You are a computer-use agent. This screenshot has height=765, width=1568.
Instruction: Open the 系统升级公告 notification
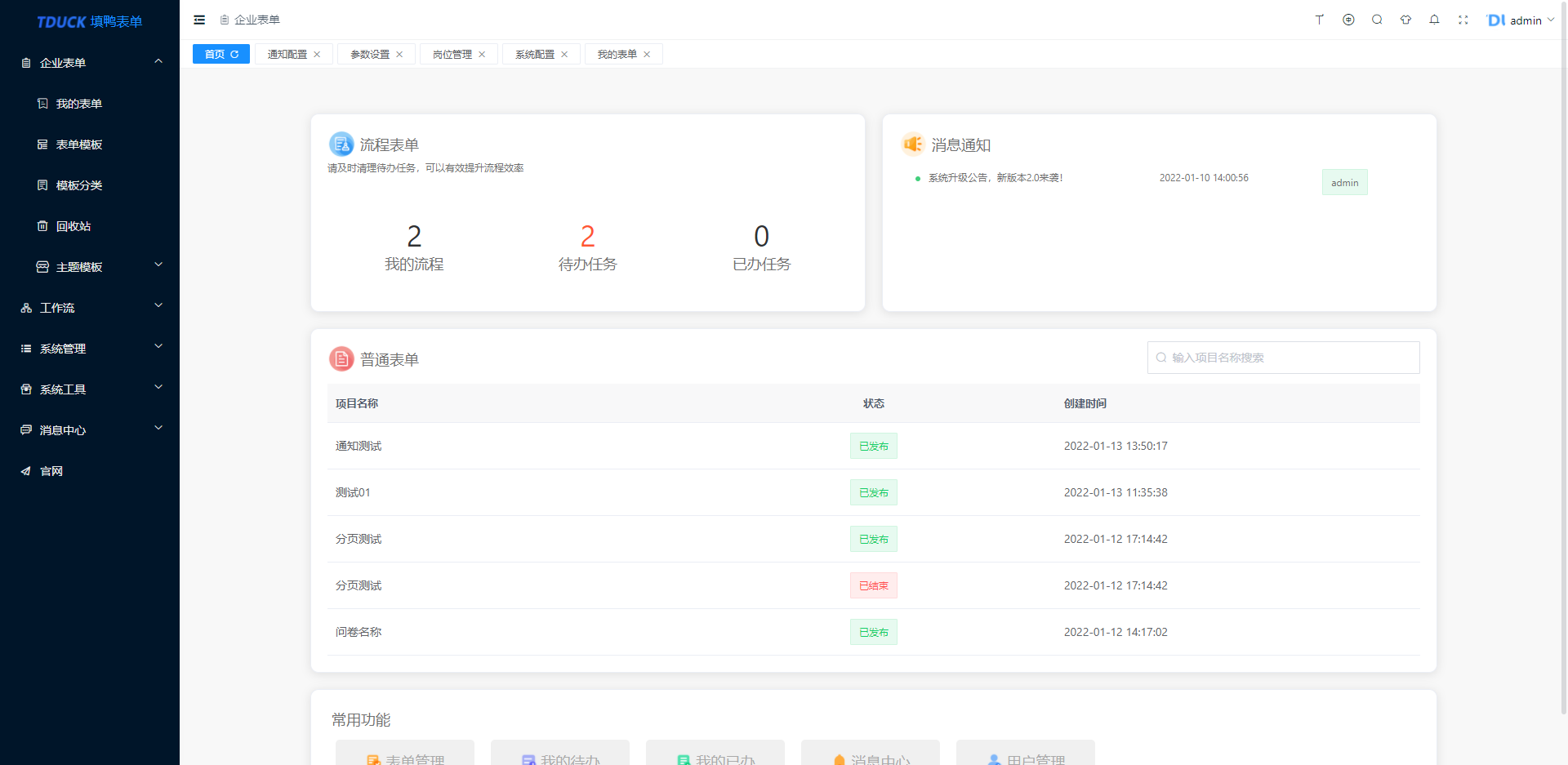pos(996,178)
